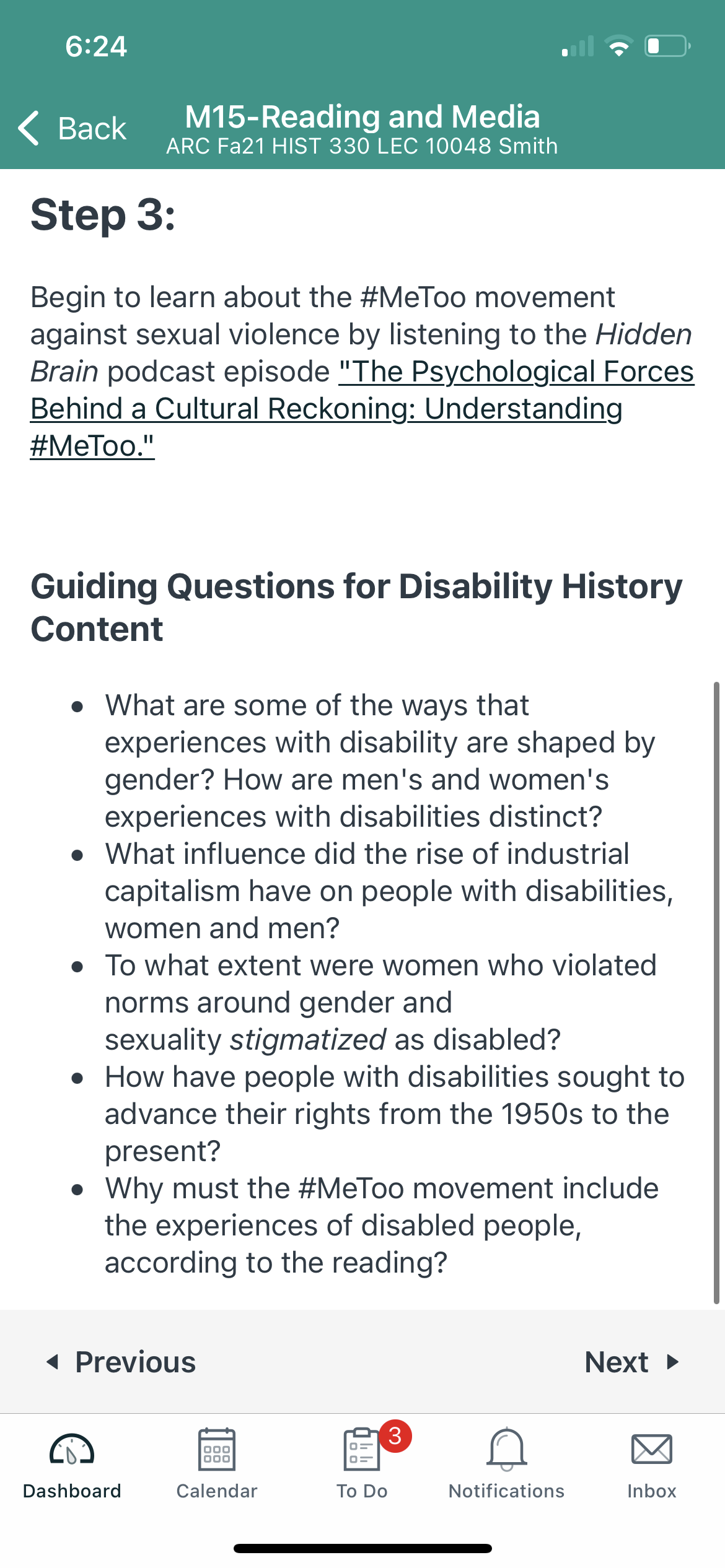Open the Notifications bell icon

[507, 1449]
